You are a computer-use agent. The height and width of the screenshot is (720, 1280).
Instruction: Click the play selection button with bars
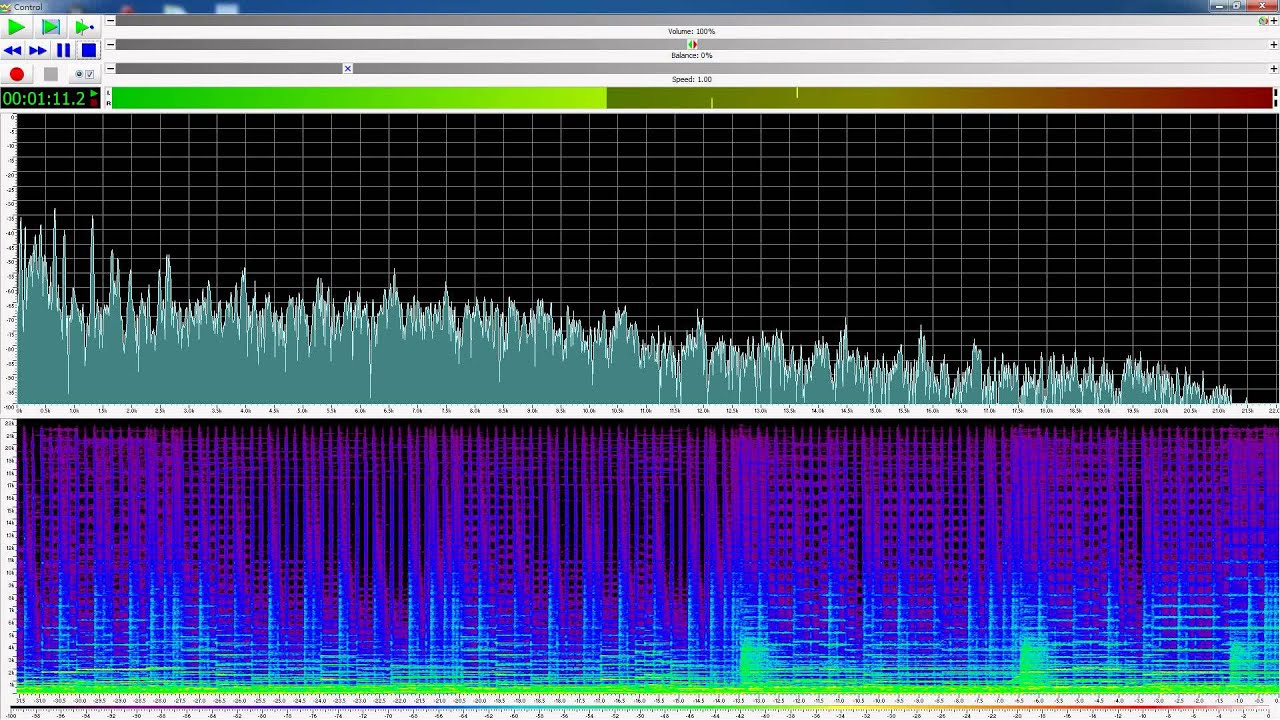pos(51,27)
